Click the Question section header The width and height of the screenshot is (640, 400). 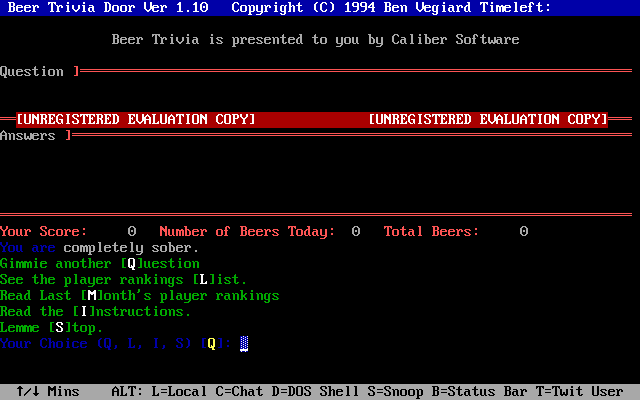tap(36, 71)
